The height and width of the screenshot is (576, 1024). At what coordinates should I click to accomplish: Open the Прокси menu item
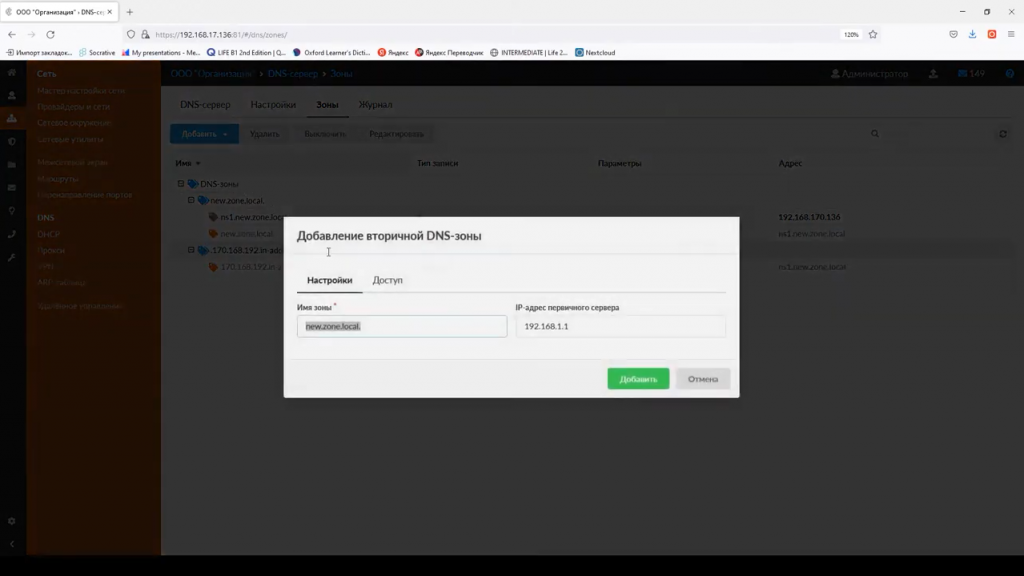pos(51,250)
